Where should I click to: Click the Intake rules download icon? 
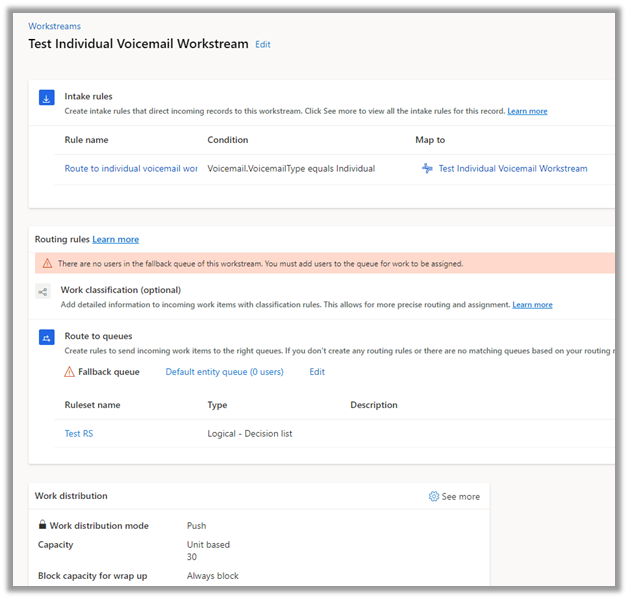click(x=47, y=98)
